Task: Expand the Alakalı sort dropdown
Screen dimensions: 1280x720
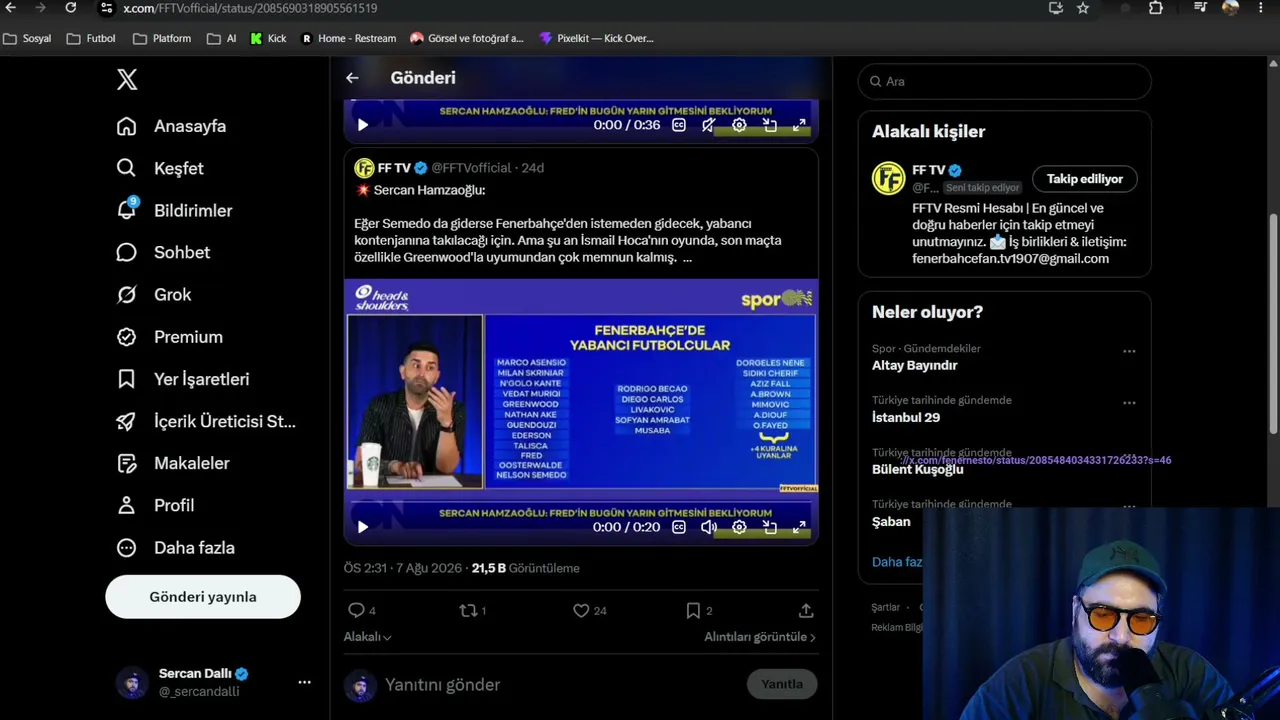Action: pos(368,637)
